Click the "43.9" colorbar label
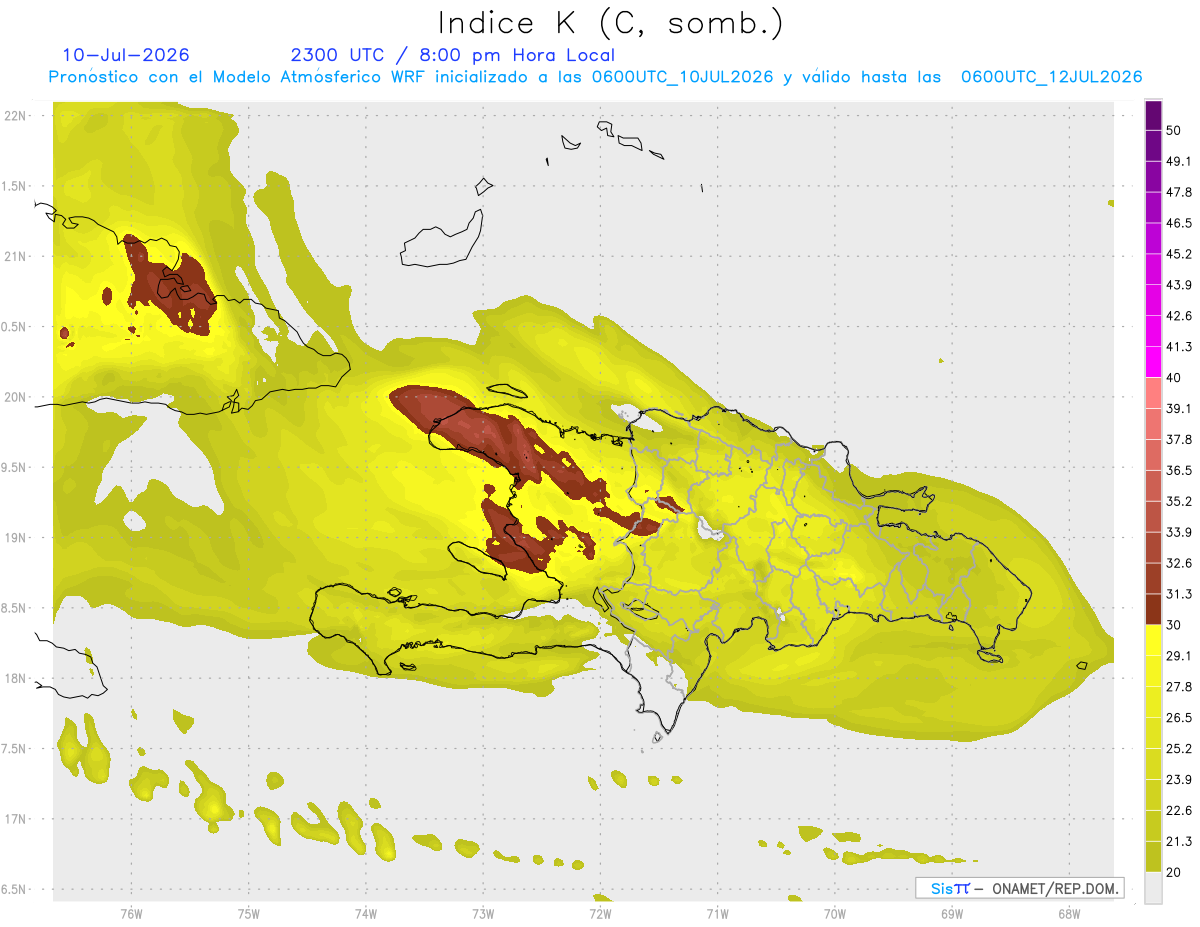The width and height of the screenshot is (1200, 927). pos(1179,285)
